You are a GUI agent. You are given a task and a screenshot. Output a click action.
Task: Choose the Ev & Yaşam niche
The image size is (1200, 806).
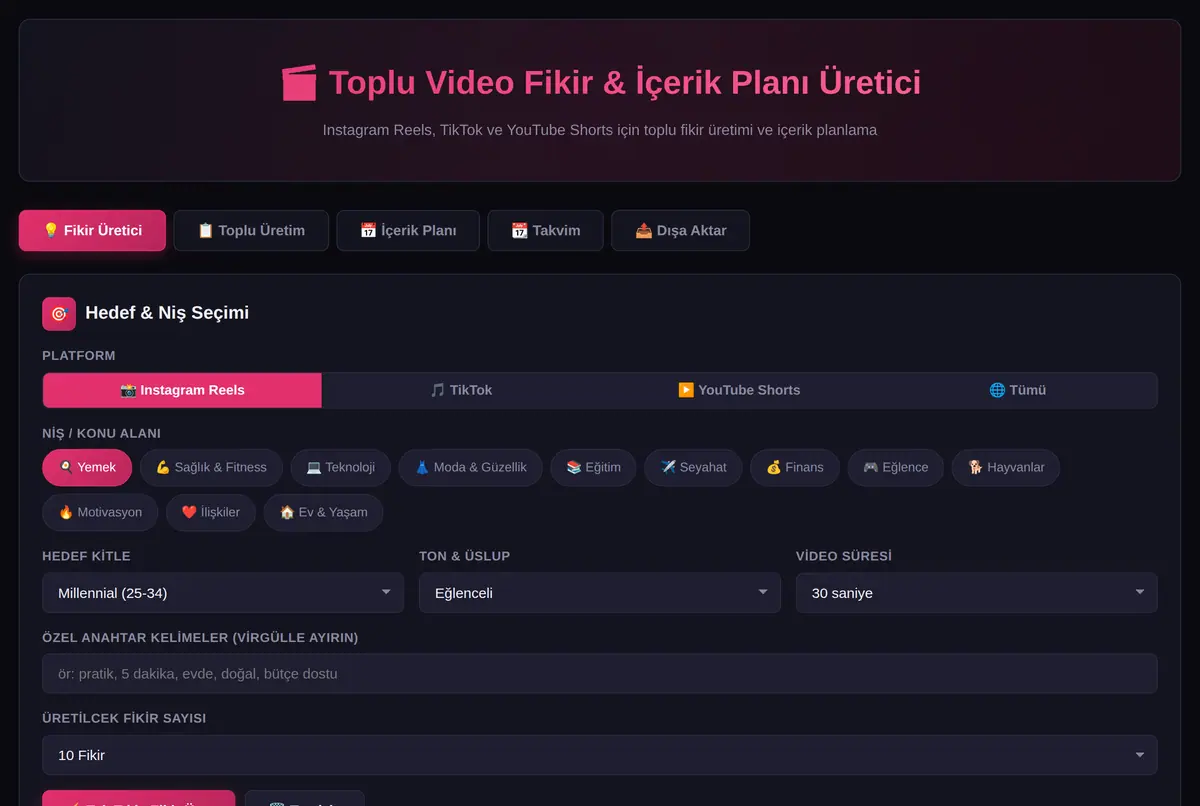point(323,512)
